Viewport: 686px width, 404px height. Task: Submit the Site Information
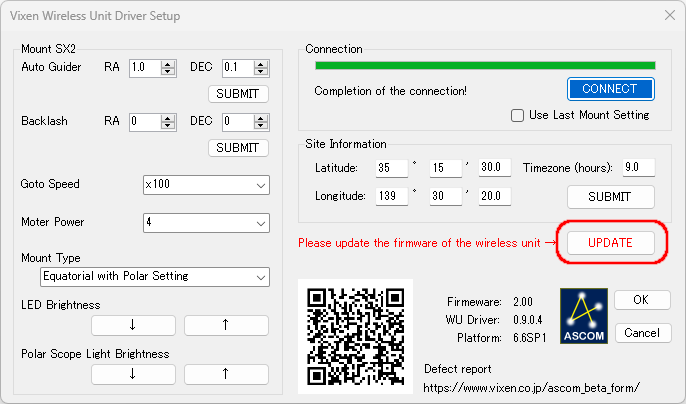coord(610,197)
